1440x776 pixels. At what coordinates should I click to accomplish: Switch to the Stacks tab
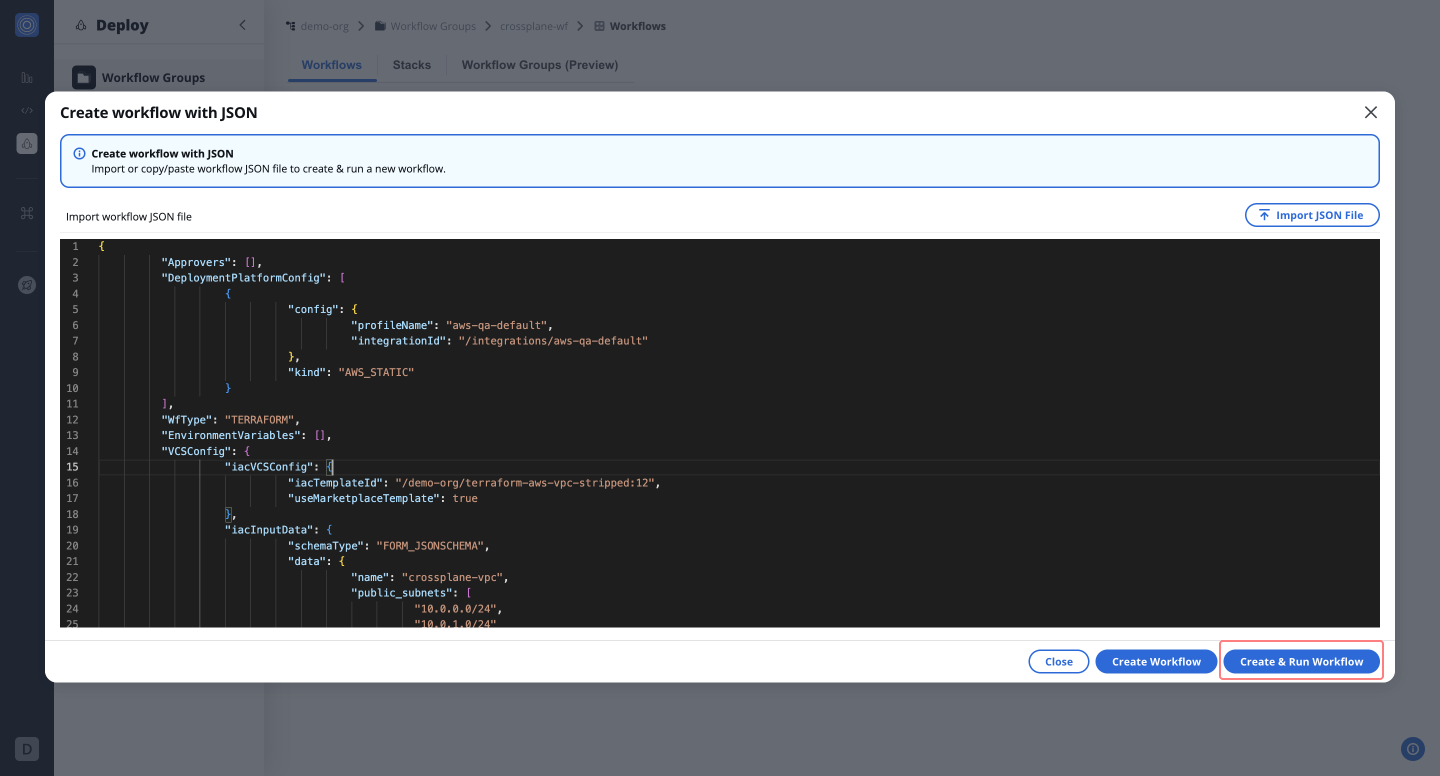(411, 65)
